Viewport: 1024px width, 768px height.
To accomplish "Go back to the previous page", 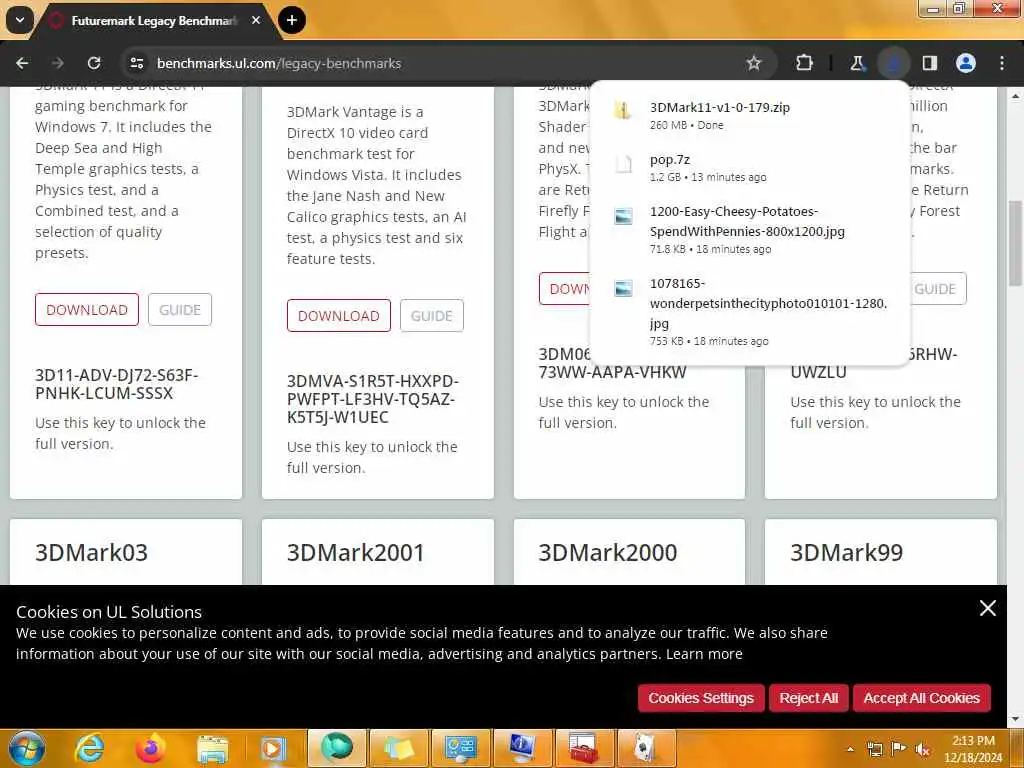I will (22, 63).
